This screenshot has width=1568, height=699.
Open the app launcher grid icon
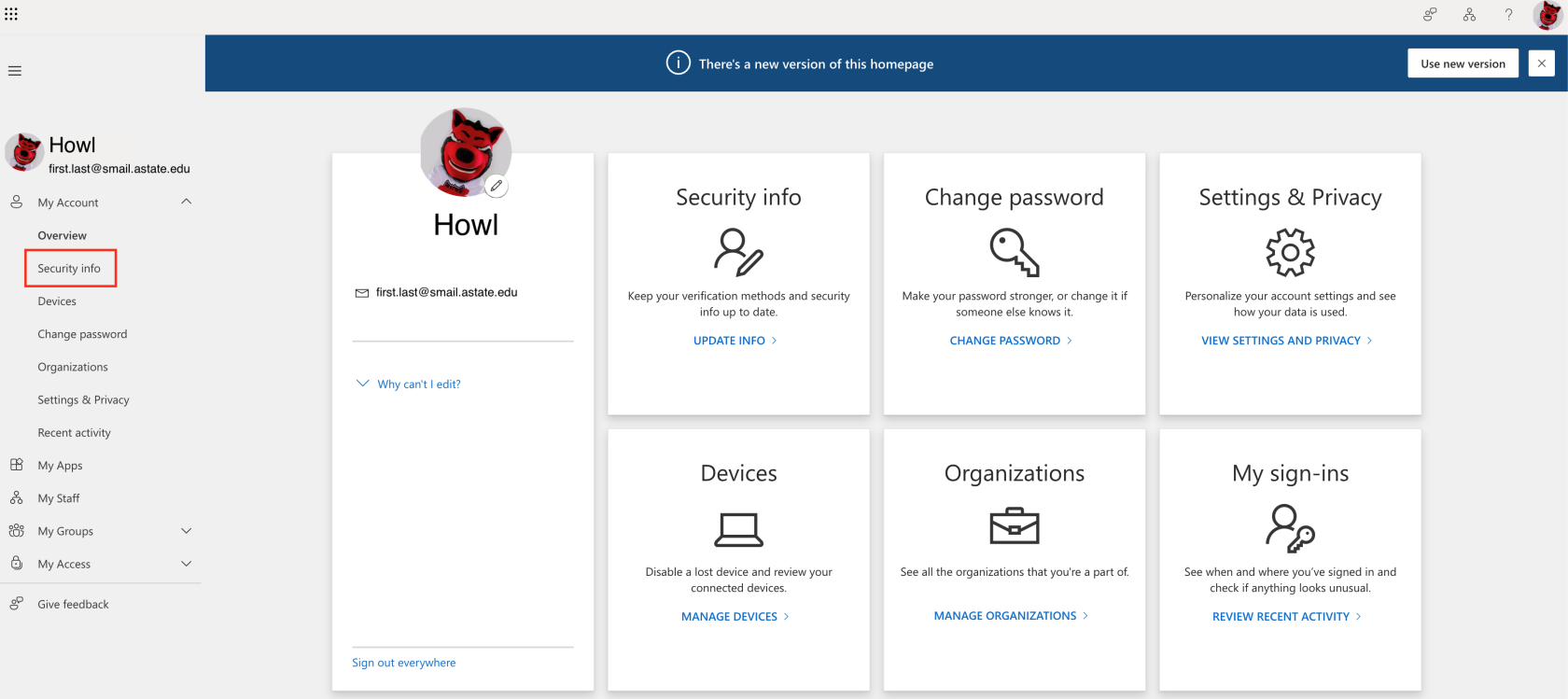coord(11,14)
